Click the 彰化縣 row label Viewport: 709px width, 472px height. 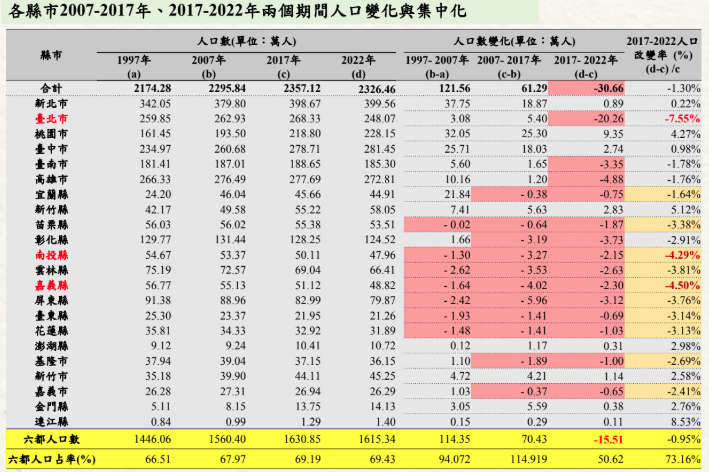pos(51,240)
